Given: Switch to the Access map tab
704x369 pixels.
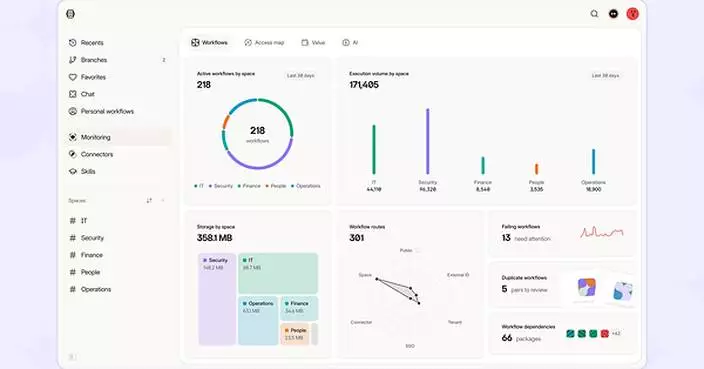Looking at the screenshot, I should [264, 43].
